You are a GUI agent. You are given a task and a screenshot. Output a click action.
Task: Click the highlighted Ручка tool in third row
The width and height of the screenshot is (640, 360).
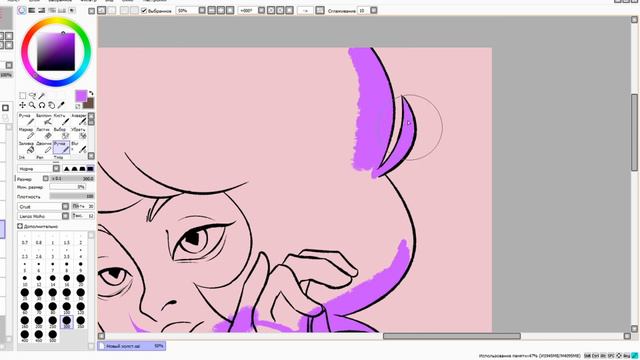(x=61, y=147)
